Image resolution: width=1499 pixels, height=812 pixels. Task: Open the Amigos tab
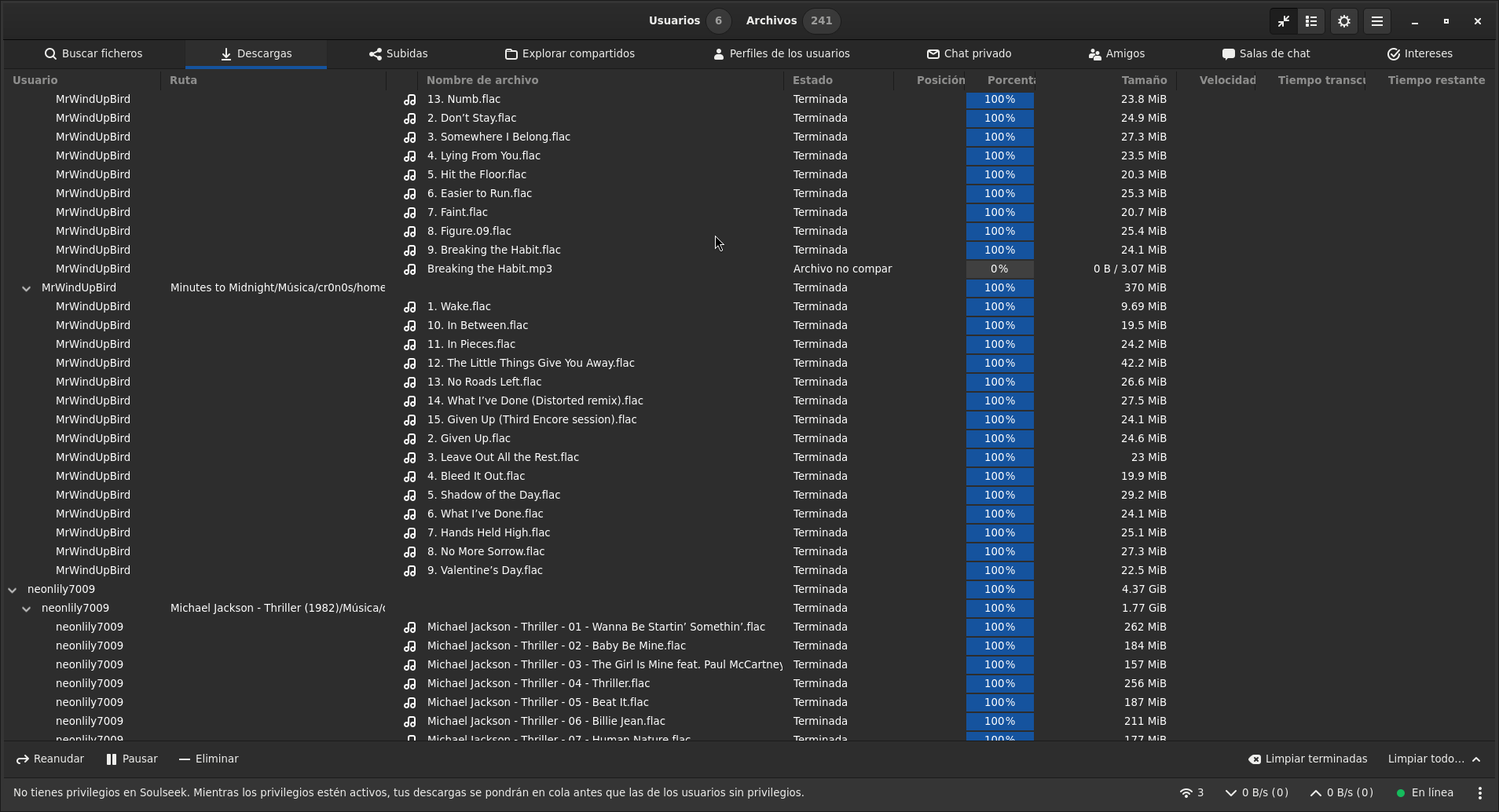1116,53
